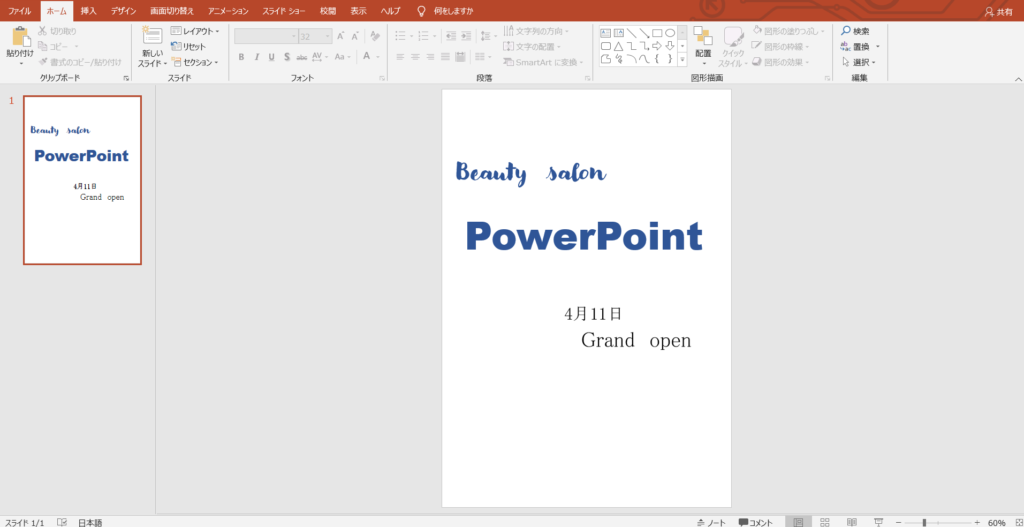Switch to Reading View in status bar
The height and width of the screenshot is (527, 1024).
(852, 522)
